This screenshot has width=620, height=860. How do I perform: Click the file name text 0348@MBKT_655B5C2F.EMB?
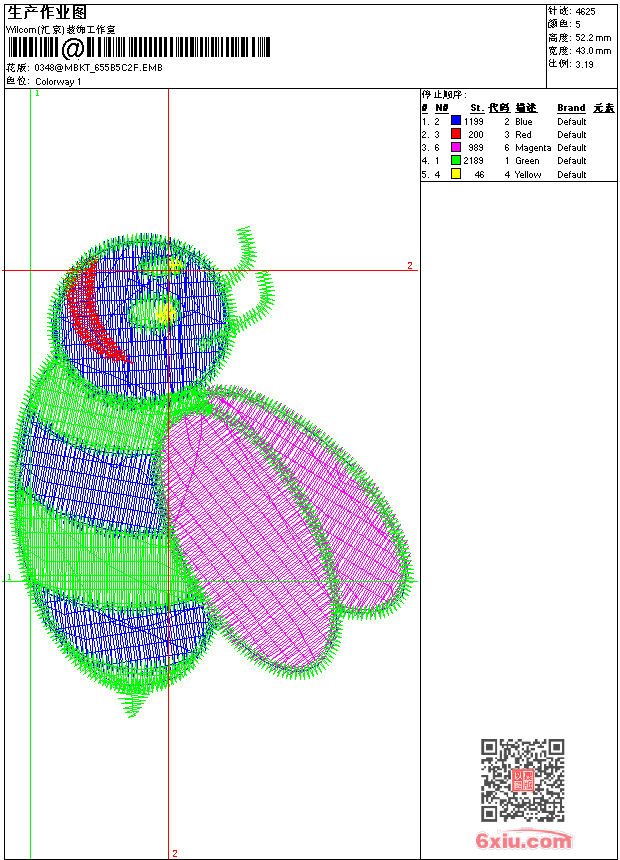[98, 68]
